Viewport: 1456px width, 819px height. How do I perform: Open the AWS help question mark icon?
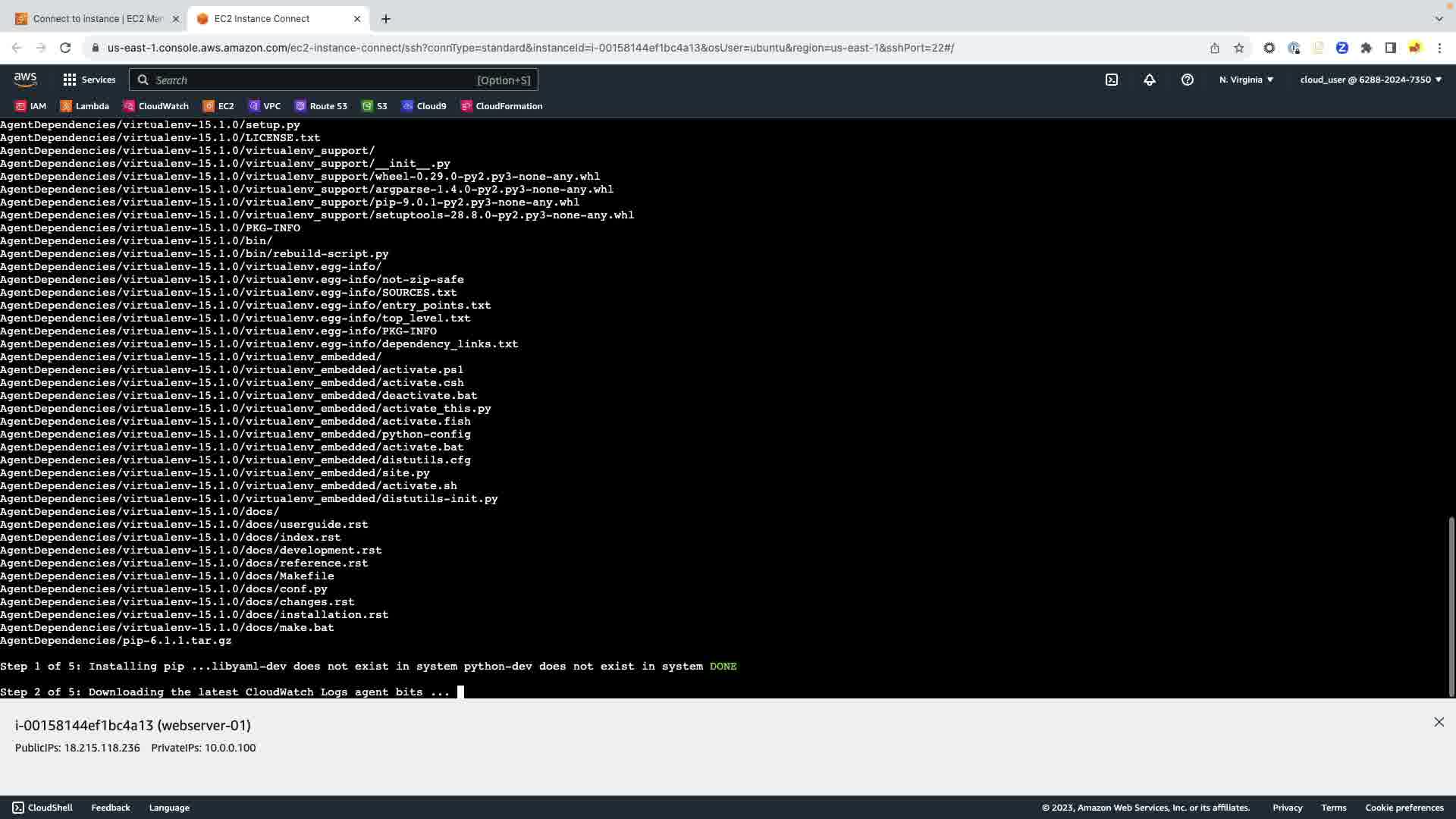pos(1188,80)
